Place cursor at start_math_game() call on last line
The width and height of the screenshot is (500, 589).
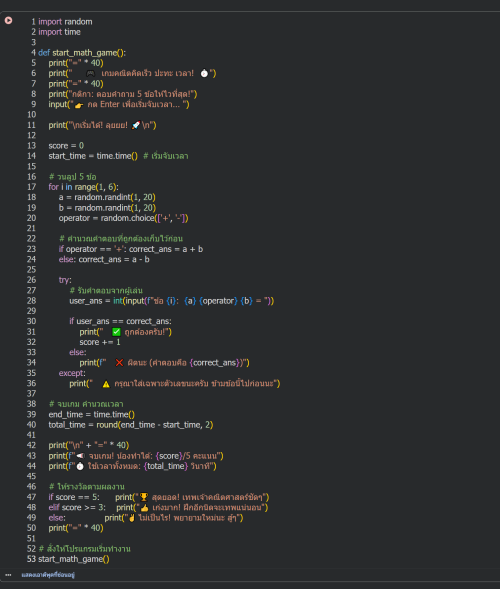[x=74, y=559]
